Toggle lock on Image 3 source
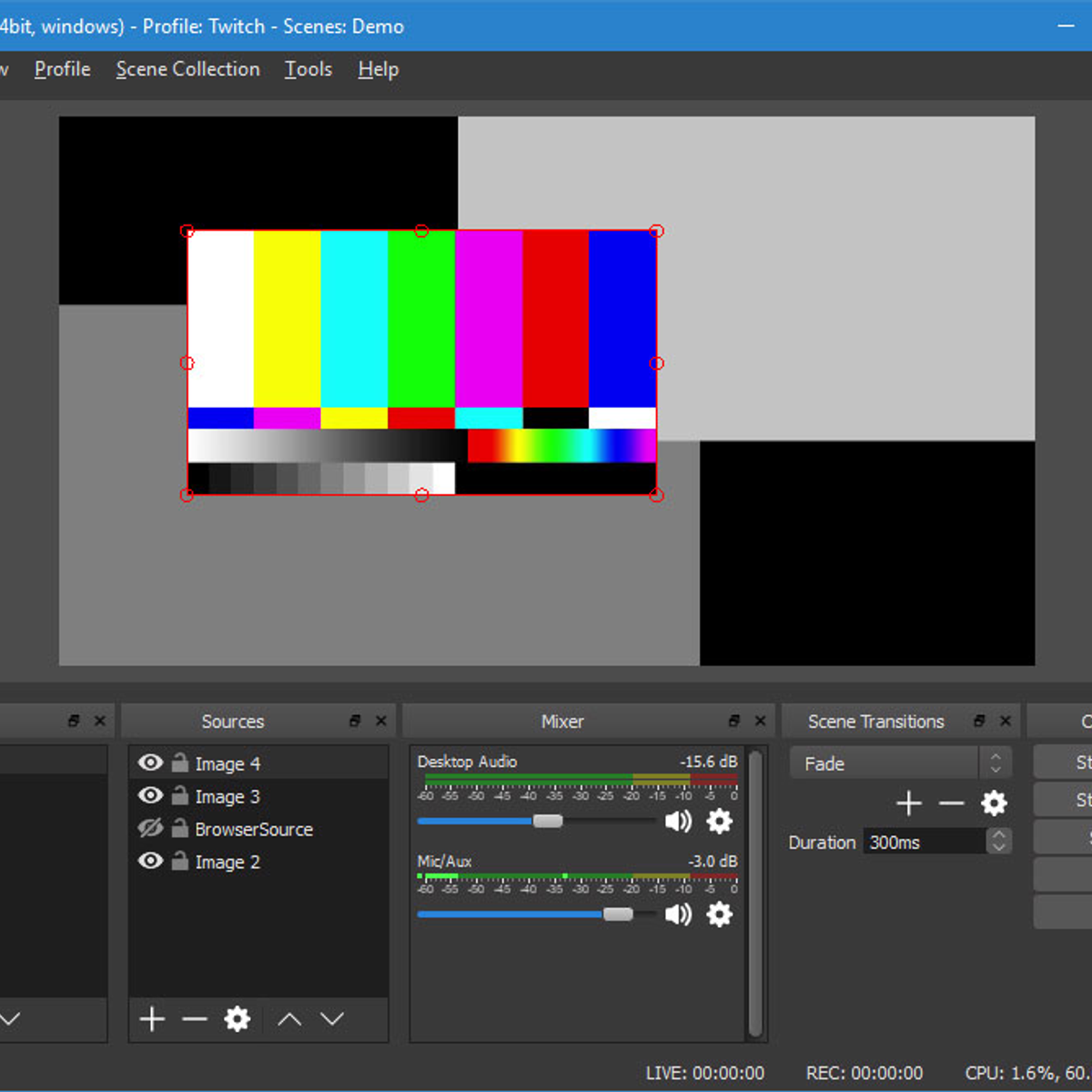This screenshot has height=1092, width=1092. (180, 795)
